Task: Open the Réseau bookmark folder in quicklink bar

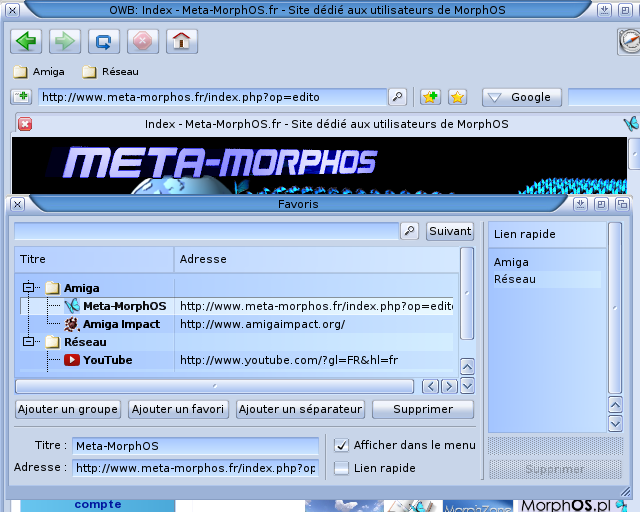Action: point(110,72)
